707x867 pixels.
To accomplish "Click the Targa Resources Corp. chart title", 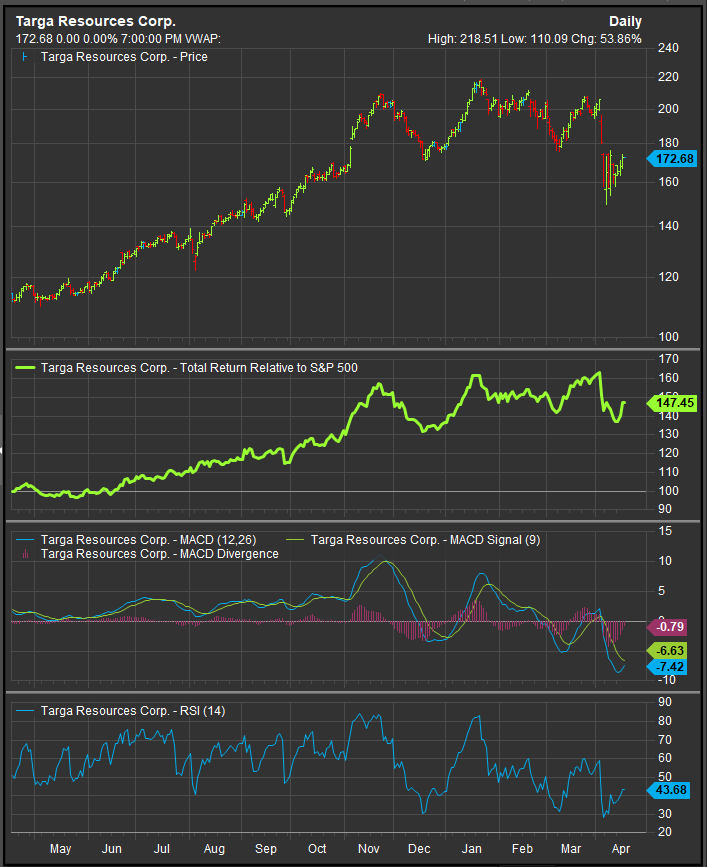I will pos(96,22).
